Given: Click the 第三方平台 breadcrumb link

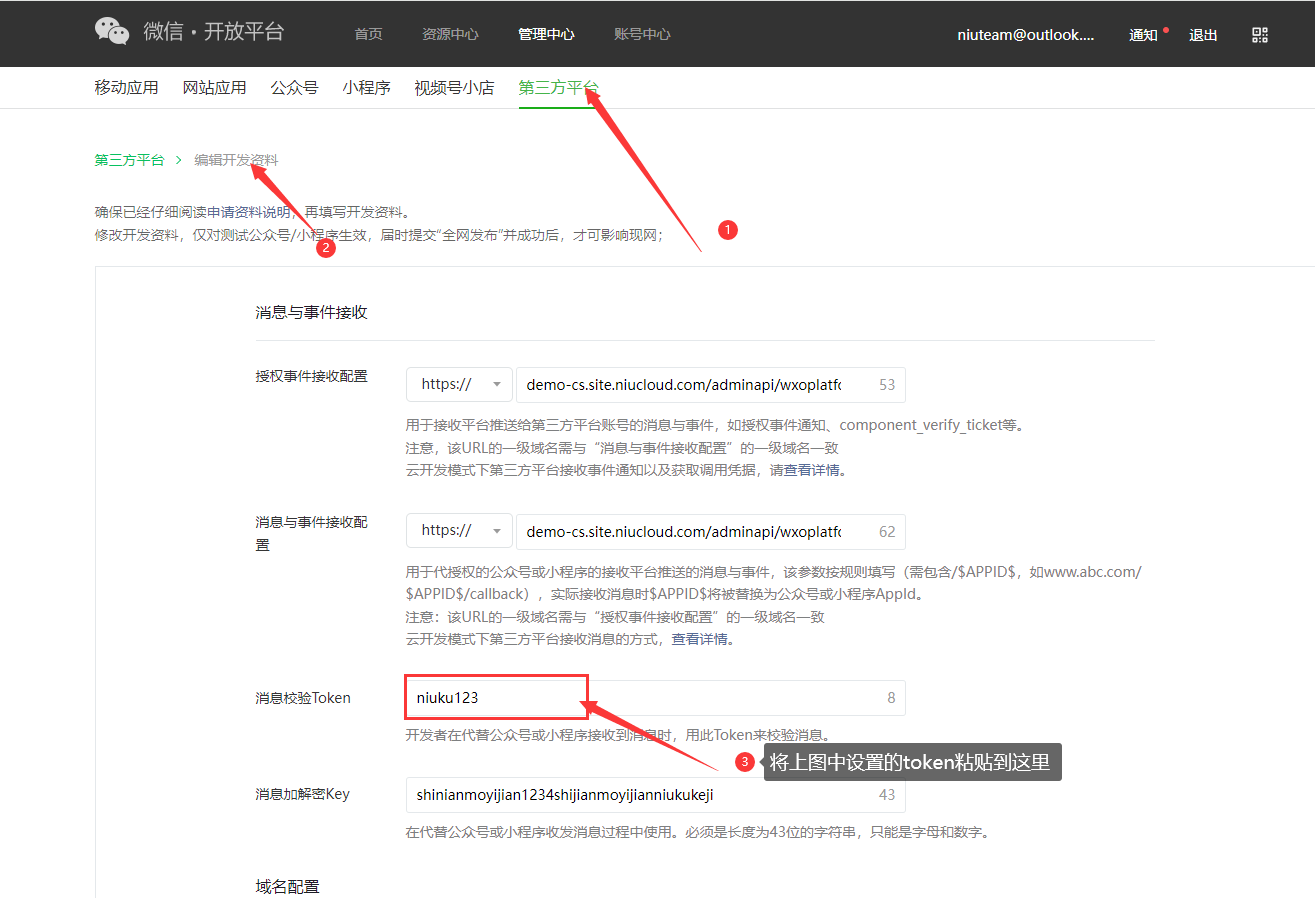Looking at the screenshot, I should point(129,160).
